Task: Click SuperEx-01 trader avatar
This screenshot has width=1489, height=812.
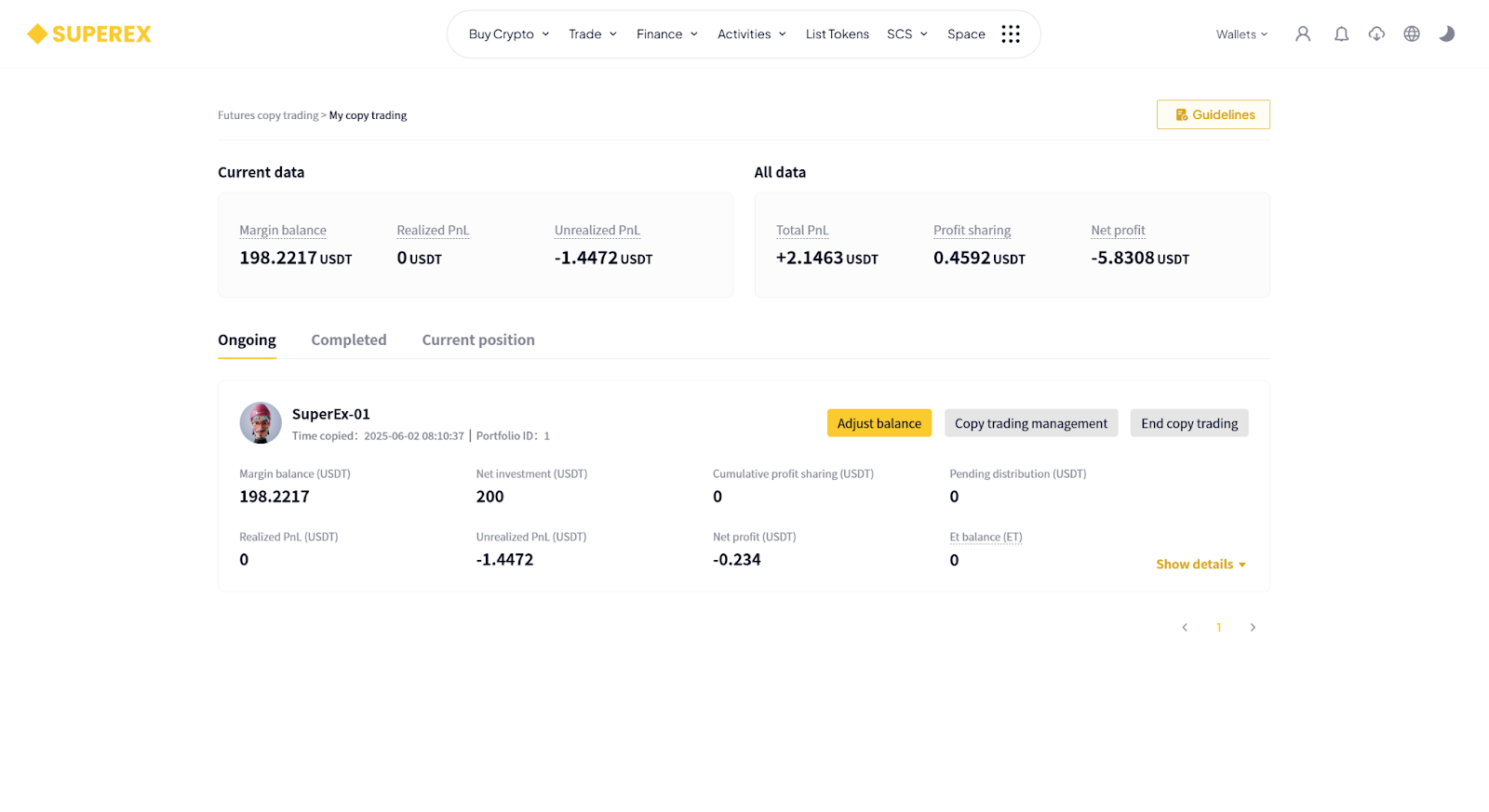Action: tap(261, 423)
